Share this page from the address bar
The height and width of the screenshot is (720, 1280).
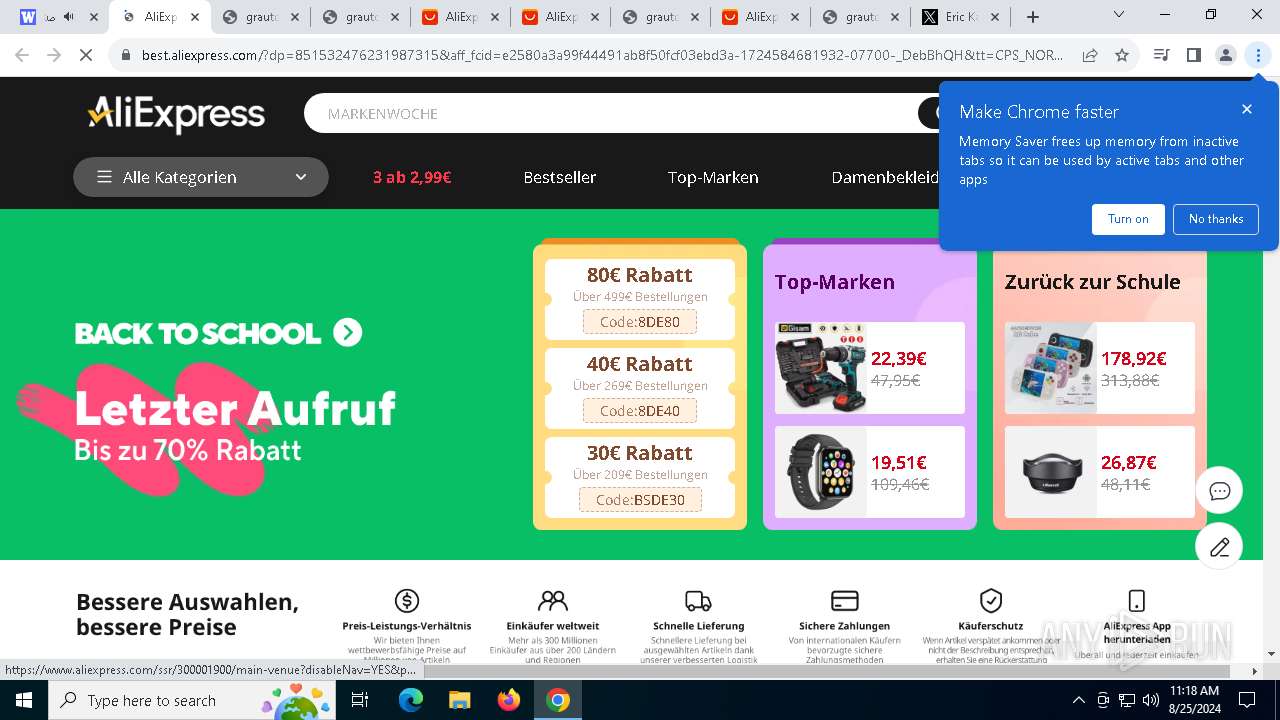[x=1090, y=56]
